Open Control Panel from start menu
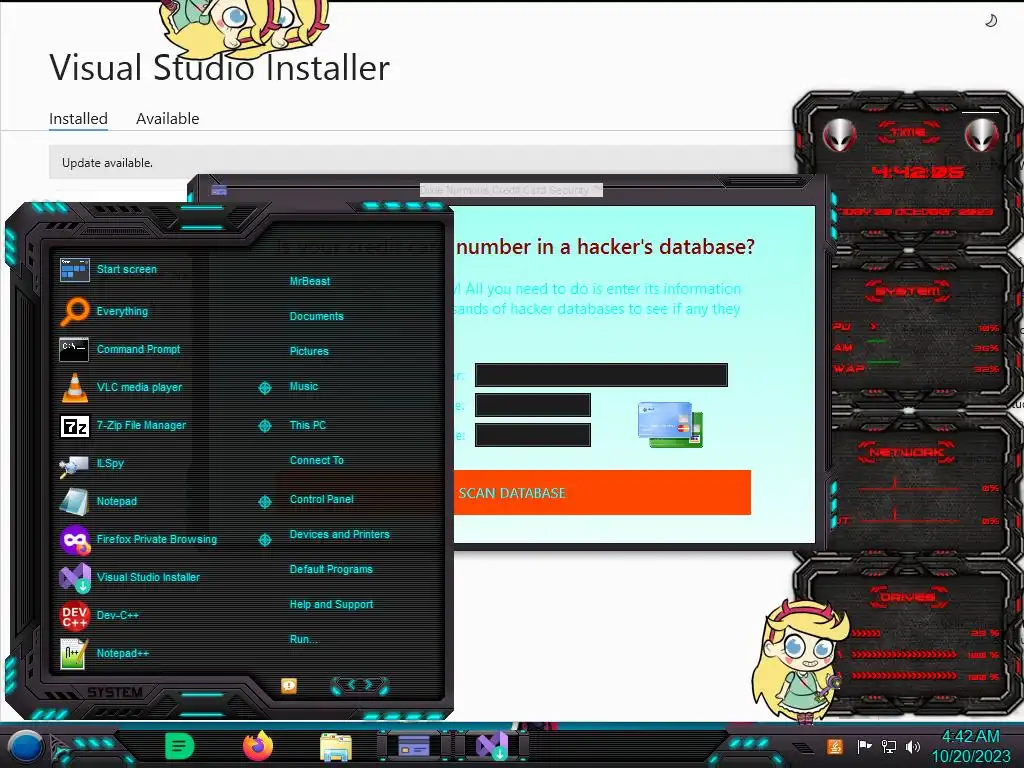This screenshot has height=768, width=1024. coord(321,499)
